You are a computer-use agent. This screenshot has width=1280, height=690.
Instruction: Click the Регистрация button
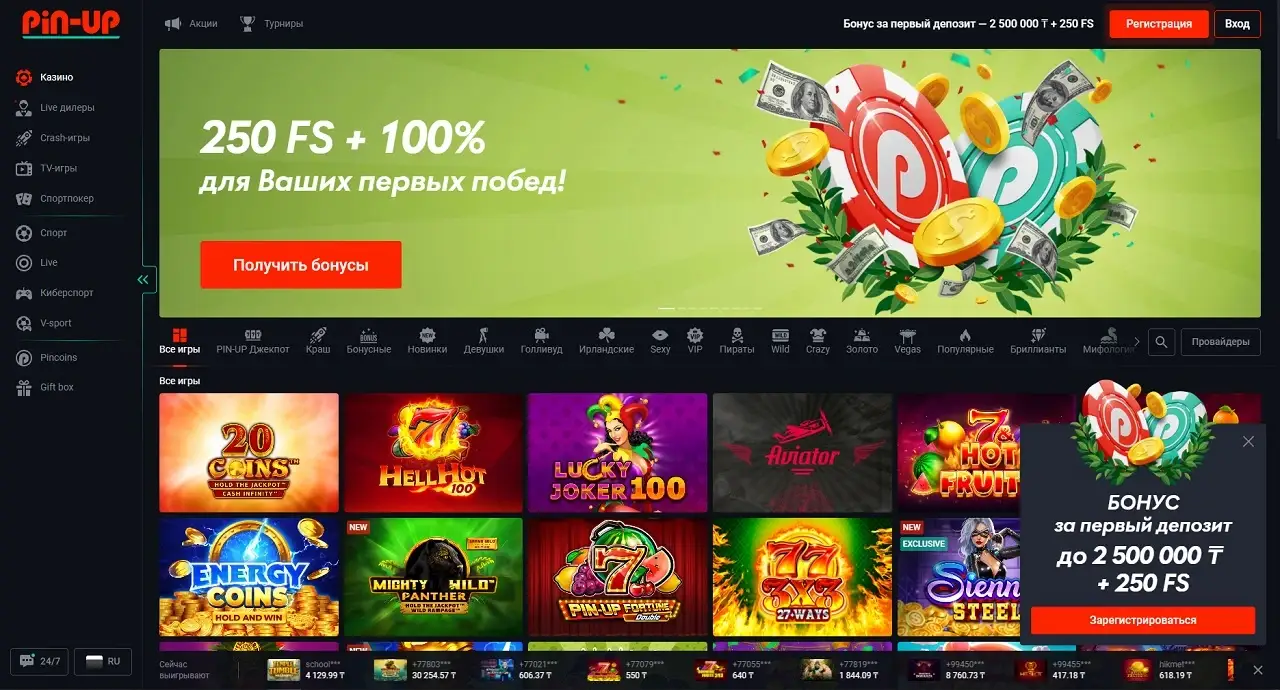pyautogui.click(x=1159, y=24)
